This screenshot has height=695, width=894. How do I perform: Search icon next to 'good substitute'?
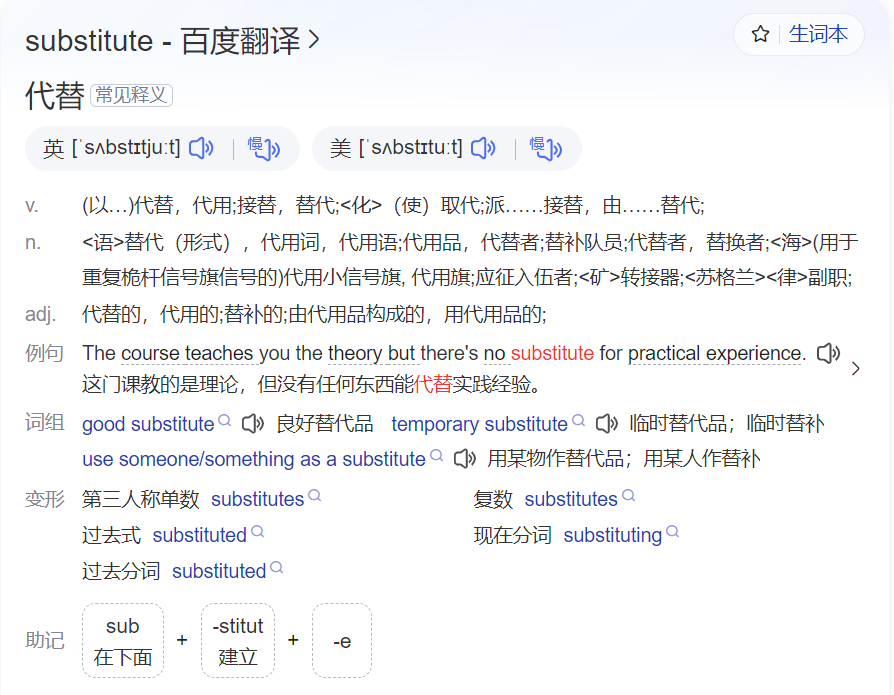pos(225,420)
